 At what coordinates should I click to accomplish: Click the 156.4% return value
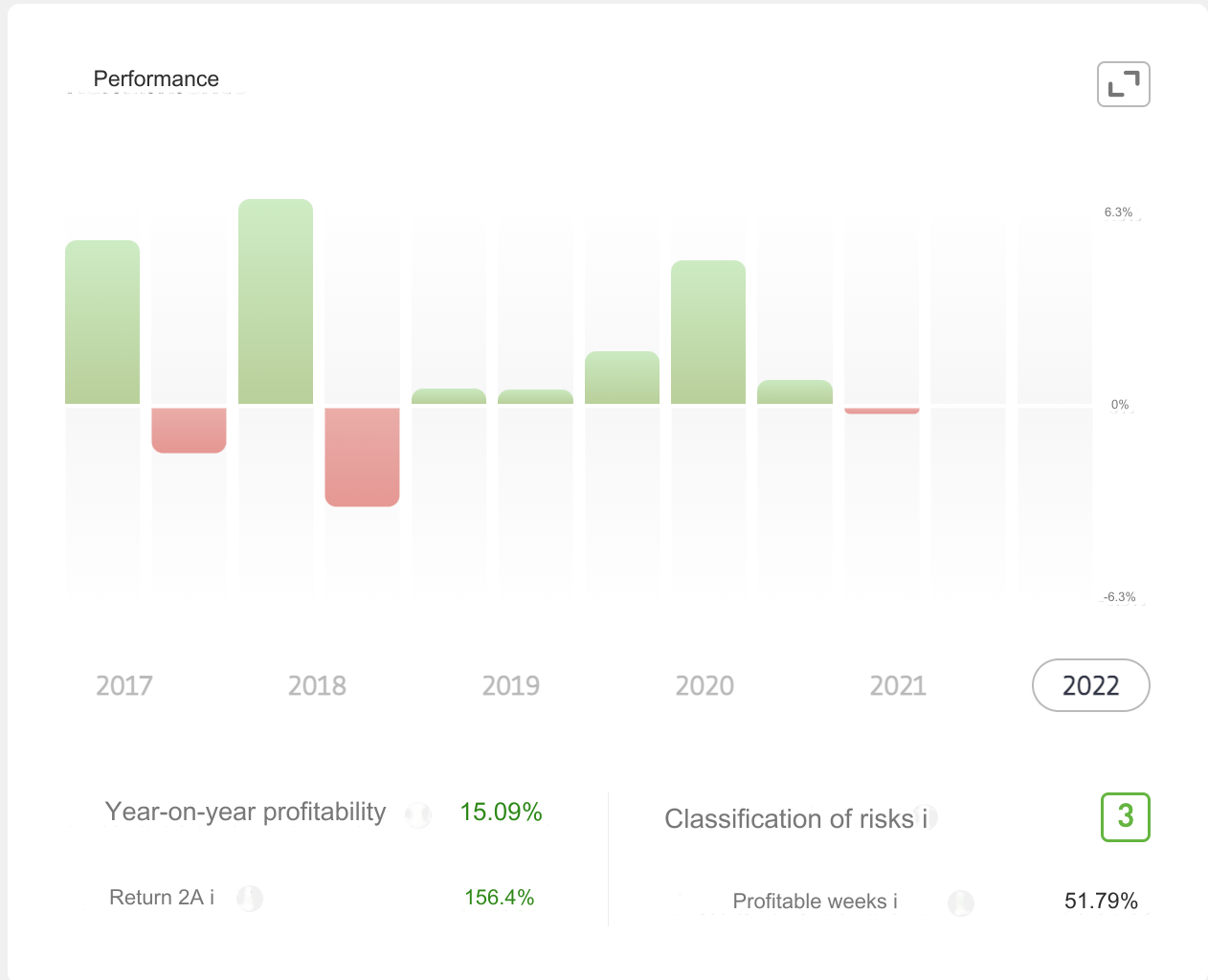click(499, 898)
